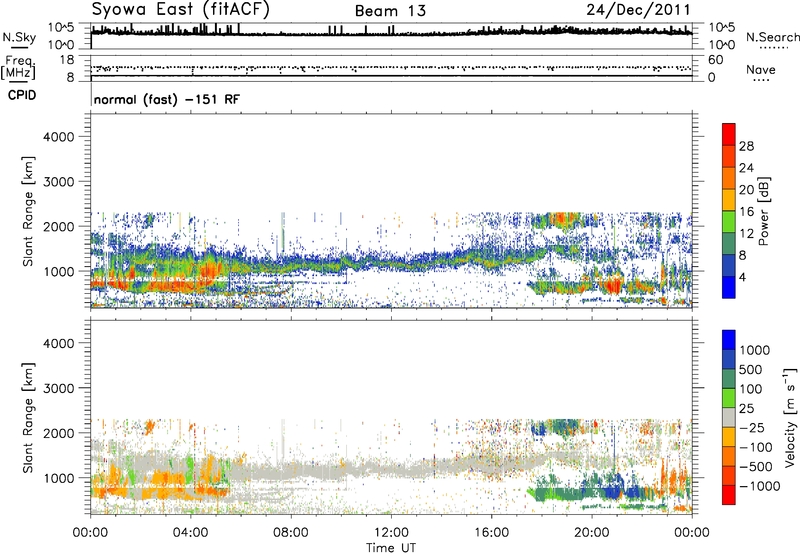Click the '12' tick on power colorbar
This screenshot has width=800, height=554.
pyautogui.click(x=746, y=234)
